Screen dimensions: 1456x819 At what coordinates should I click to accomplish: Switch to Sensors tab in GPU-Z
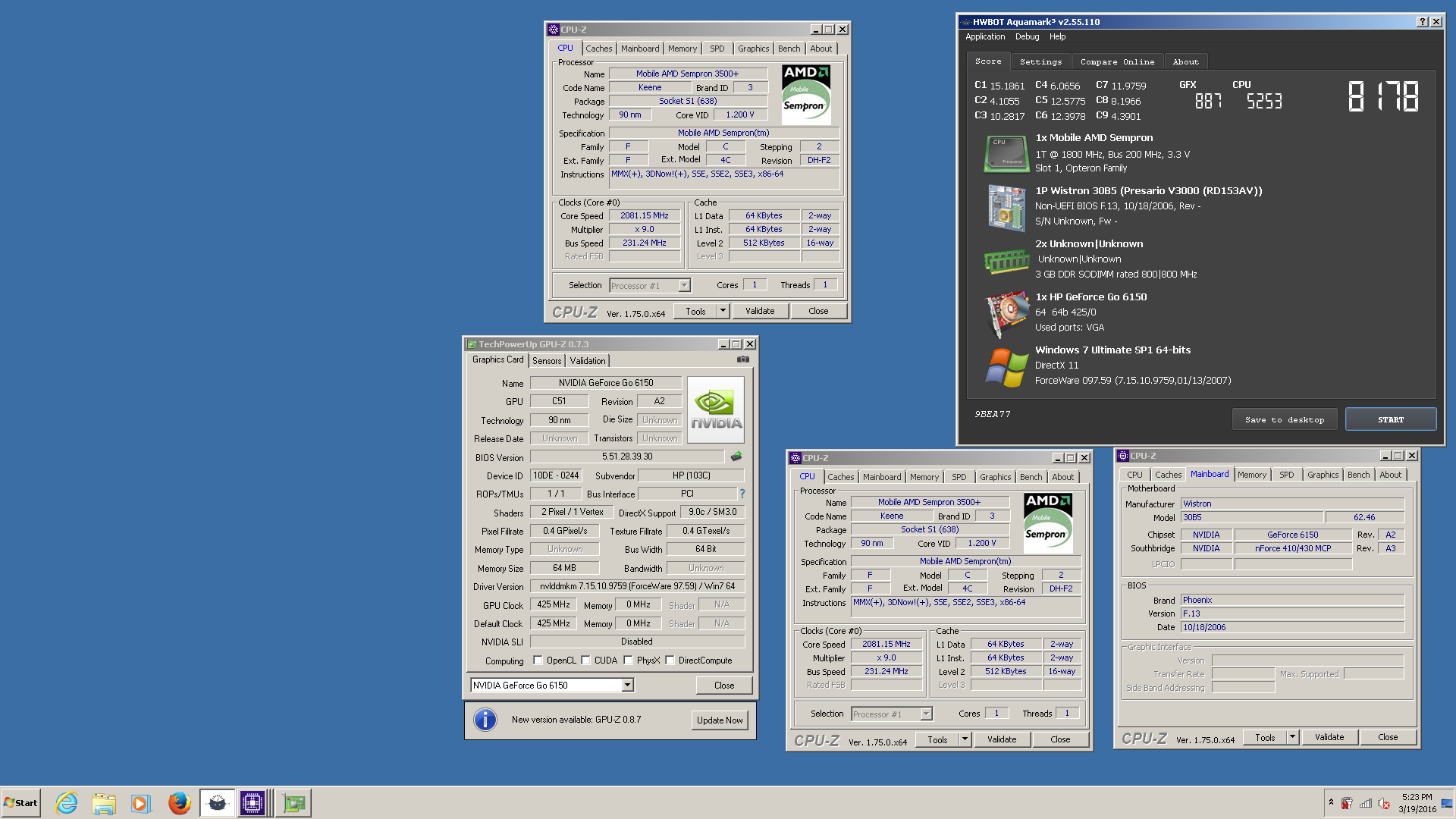547,361
